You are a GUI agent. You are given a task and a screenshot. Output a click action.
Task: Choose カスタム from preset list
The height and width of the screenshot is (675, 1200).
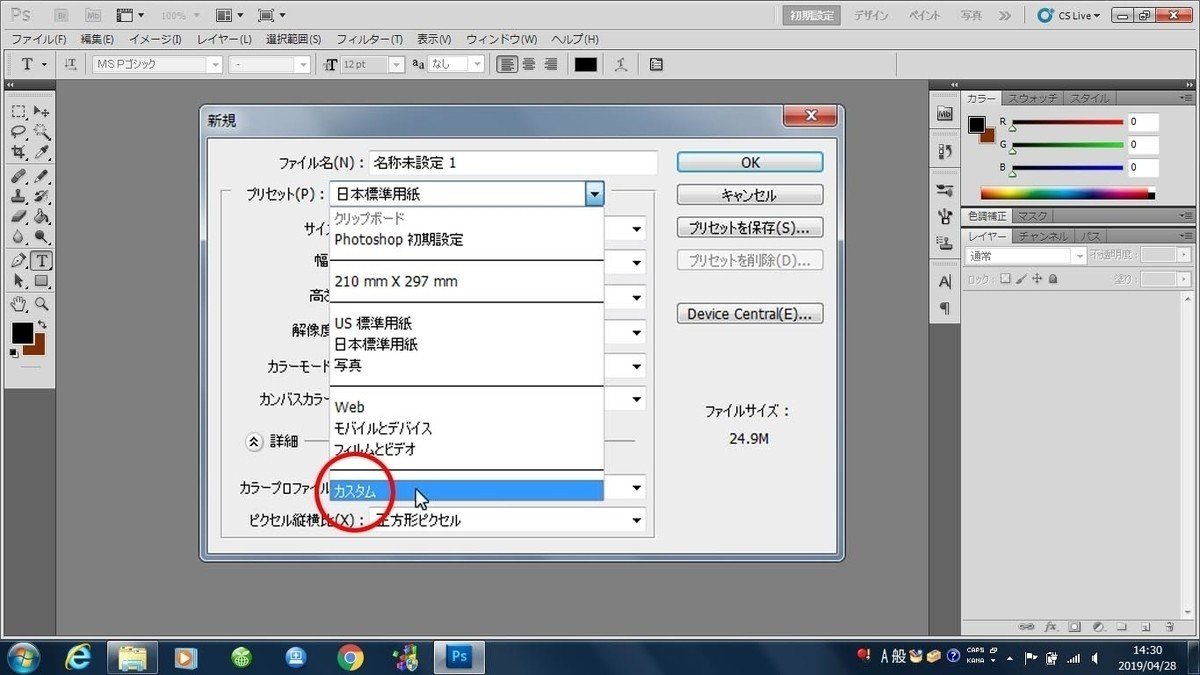[x=467, y=491]
